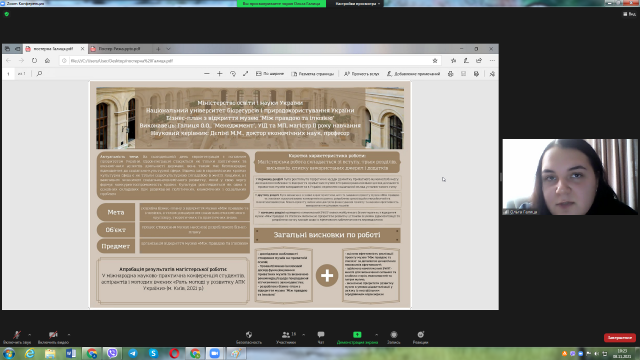The height and width of the screenshot is (360, 640).
Task: Click the browser address bar
Action: [x=249, y=60]
